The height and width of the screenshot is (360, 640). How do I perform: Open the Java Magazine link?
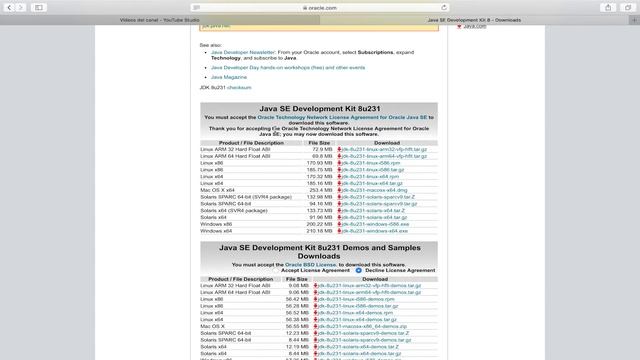pyautogui.click(x=229, y=77)
